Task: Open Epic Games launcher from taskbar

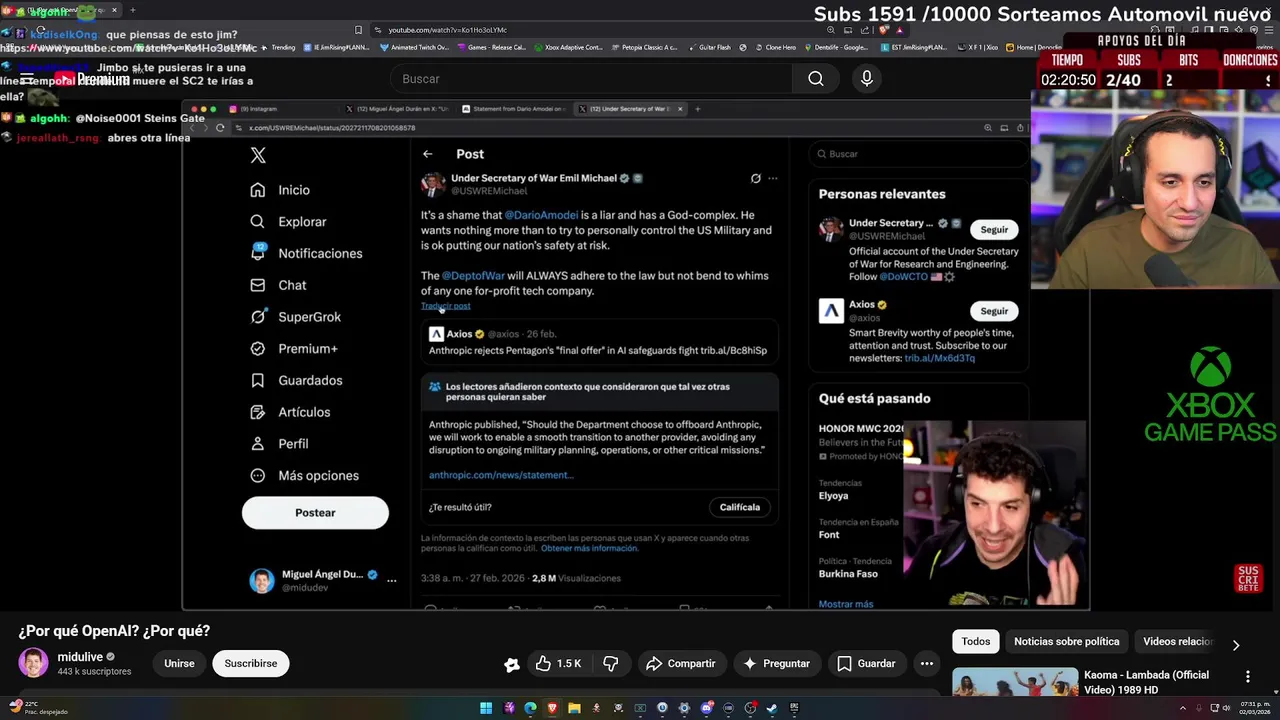Action: pyautogui.click(x=794, y=708)
